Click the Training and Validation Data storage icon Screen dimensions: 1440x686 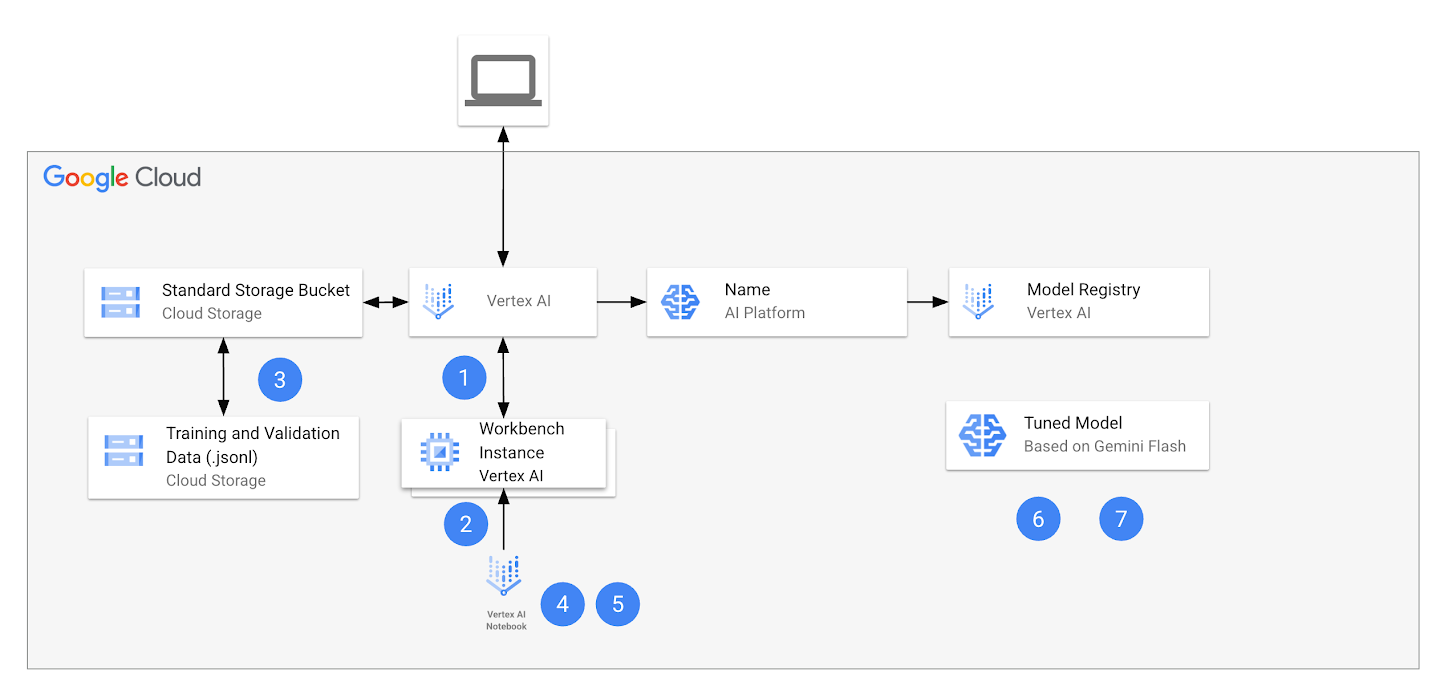click(124, 450)
